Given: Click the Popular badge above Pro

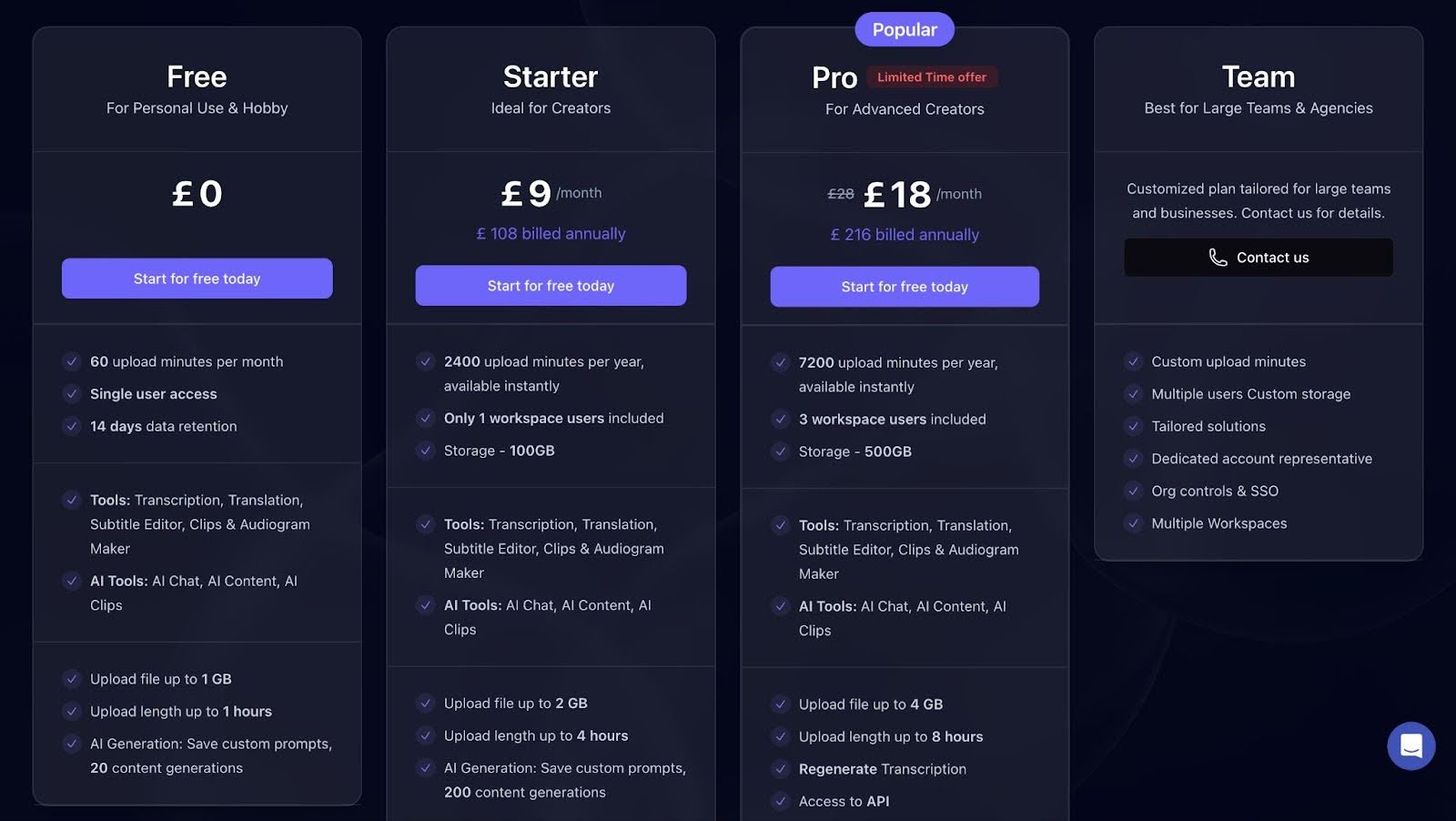Looking at the screenshot, I should click(x=905, y=30).
